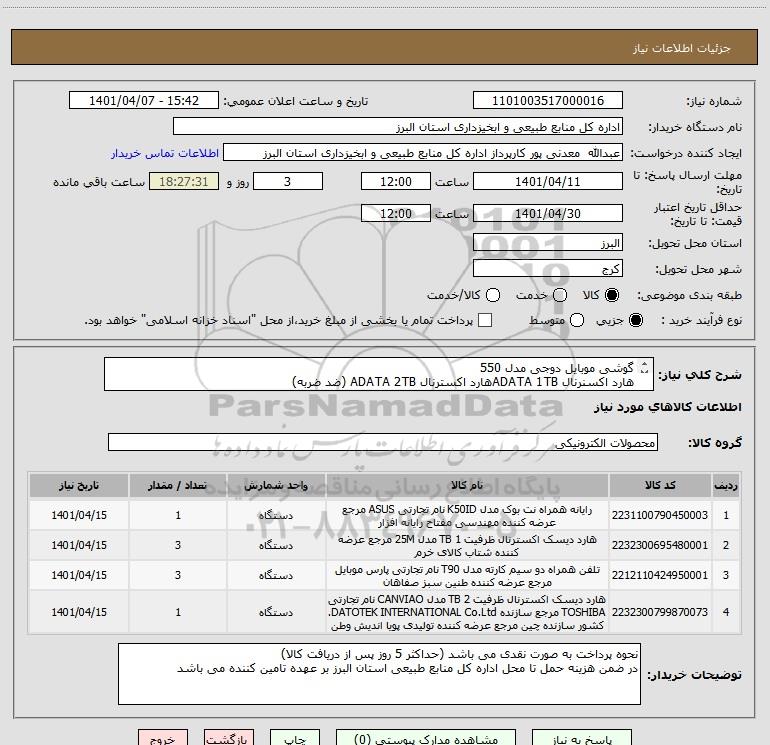Click the need date in row 4
This screenshot has width=770, height=745.
click(x=79, y=612)
